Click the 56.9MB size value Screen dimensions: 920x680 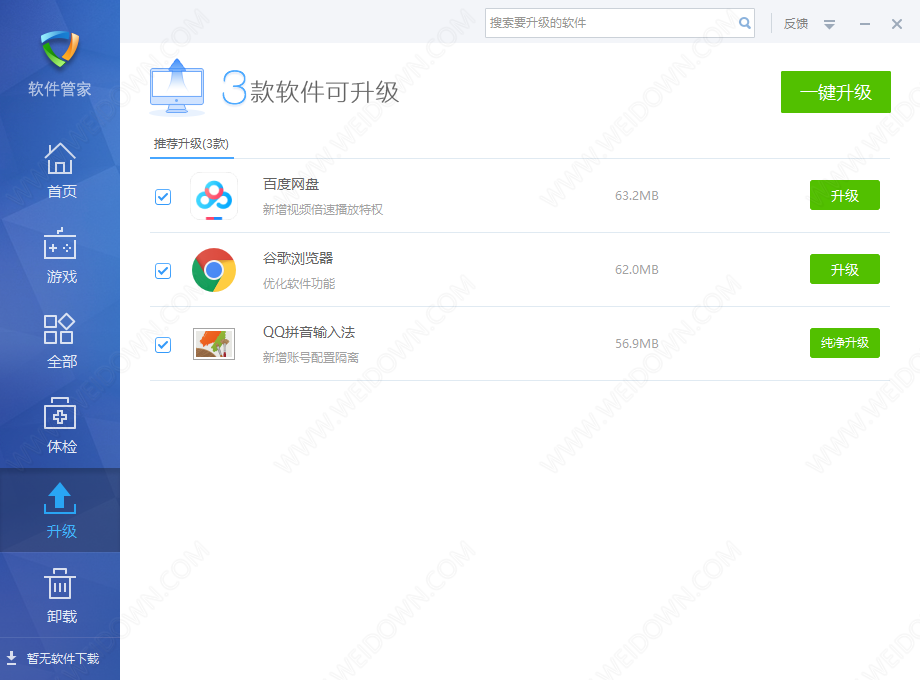coord(637,343)
